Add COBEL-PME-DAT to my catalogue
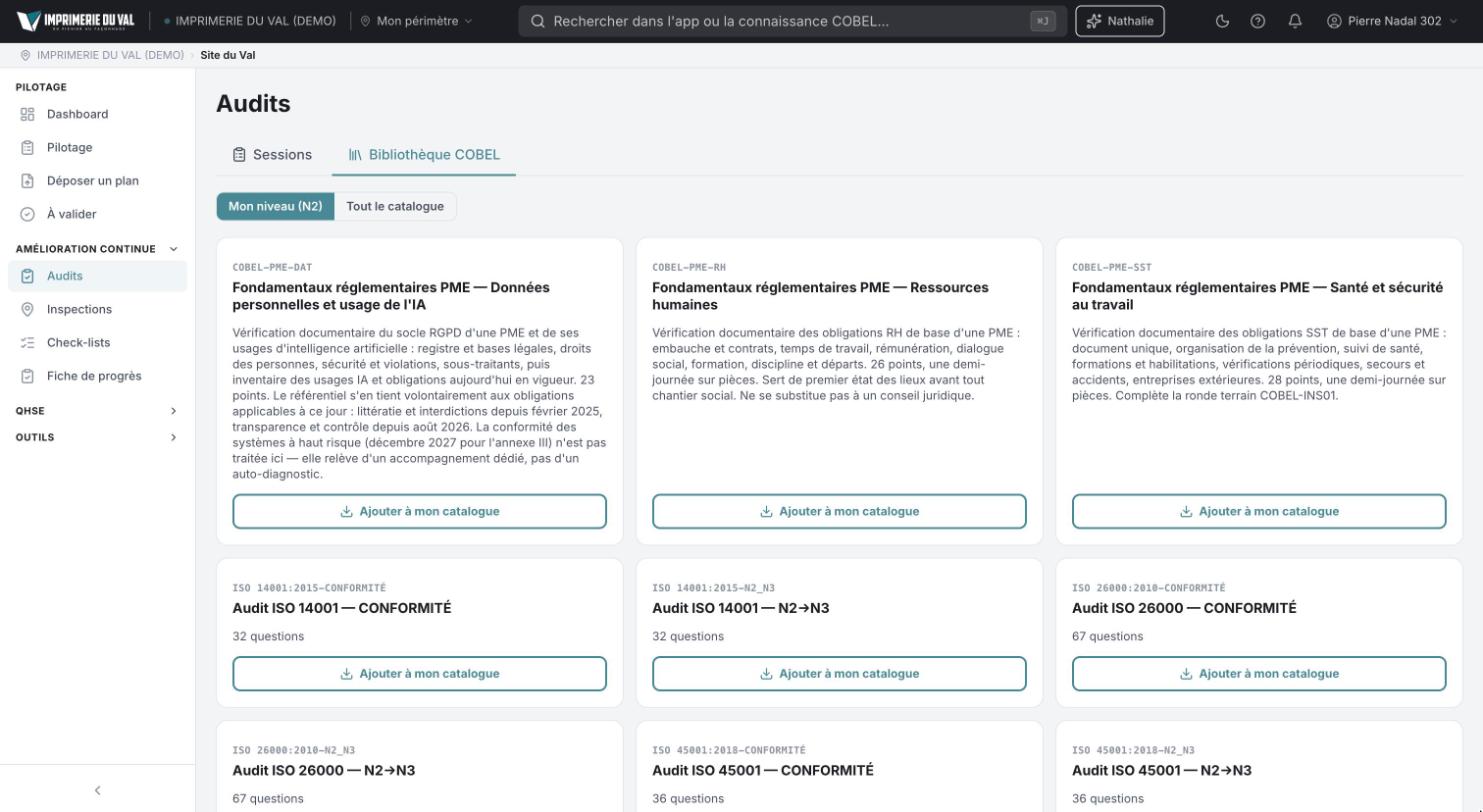Screen dimensions: 1483x812 tap(420, 511)
